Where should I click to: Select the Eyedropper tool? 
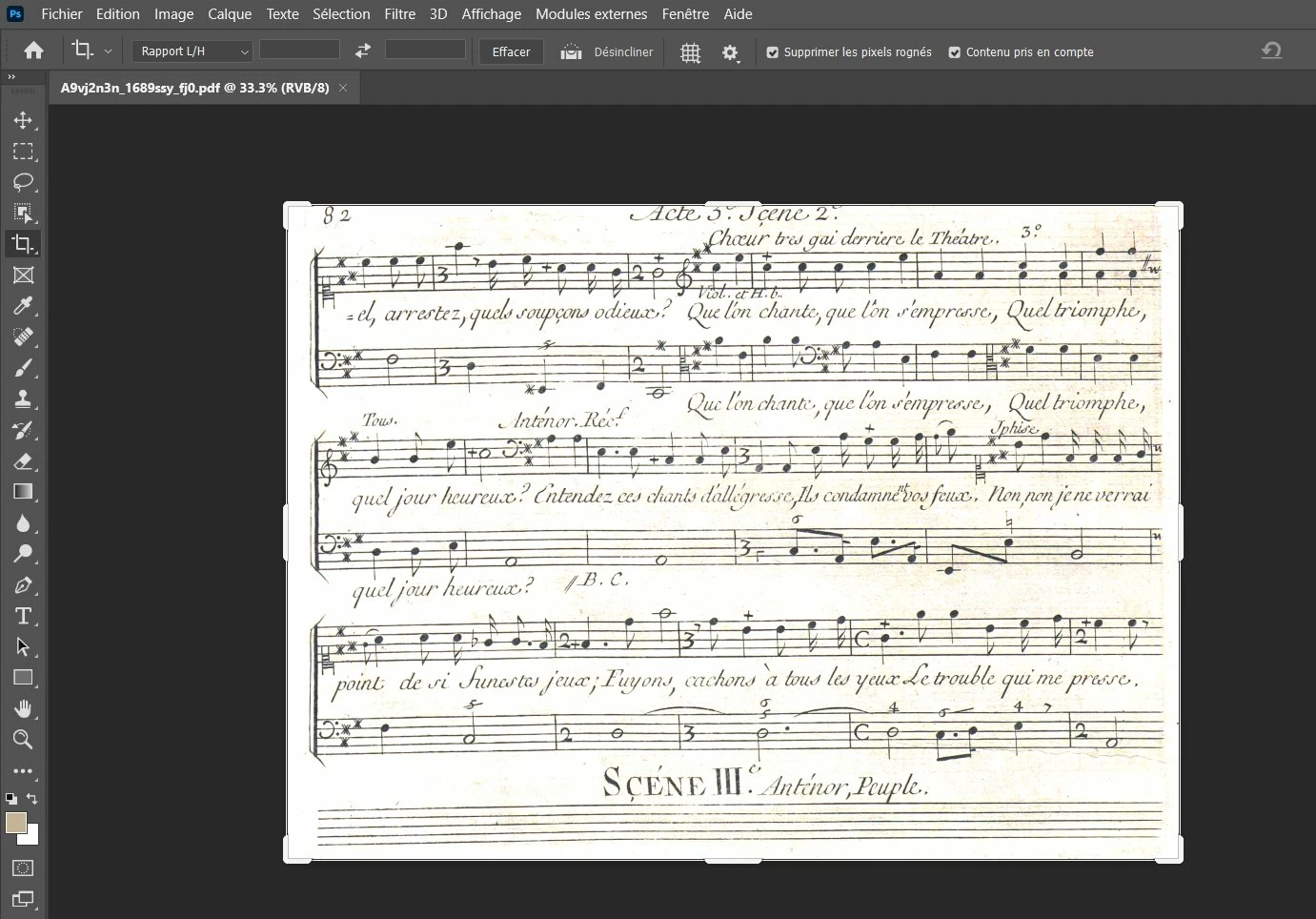click(x=23, y=306)
